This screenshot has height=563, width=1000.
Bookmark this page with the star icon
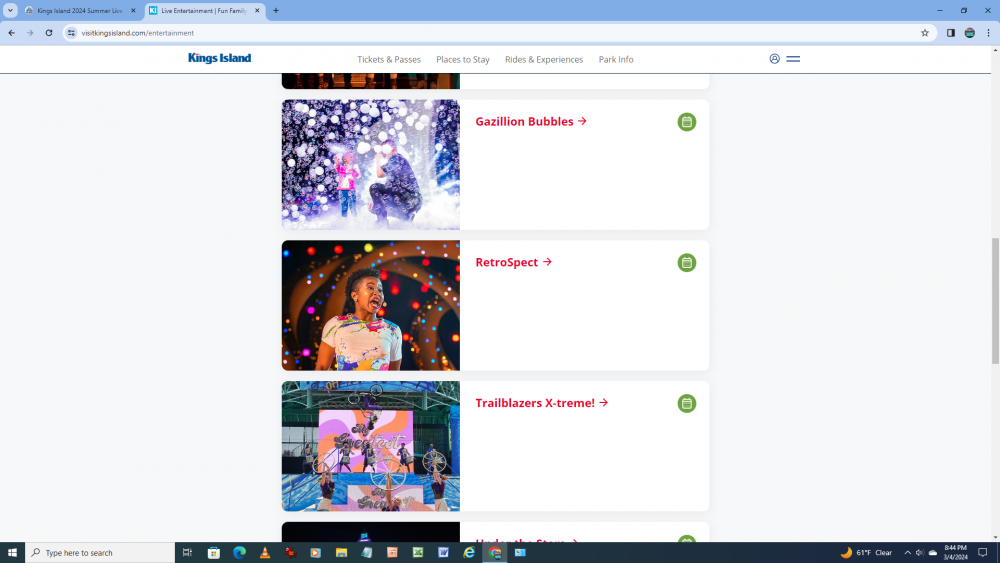(x=925, y=33)
